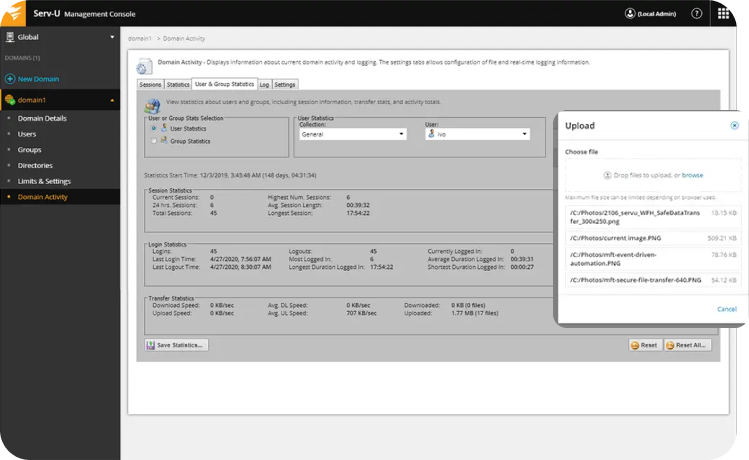Select the 2106_servu_WFH_SafeDataTransfer file row
This screenshot has height=460, width=749.
tap(653, 217)
